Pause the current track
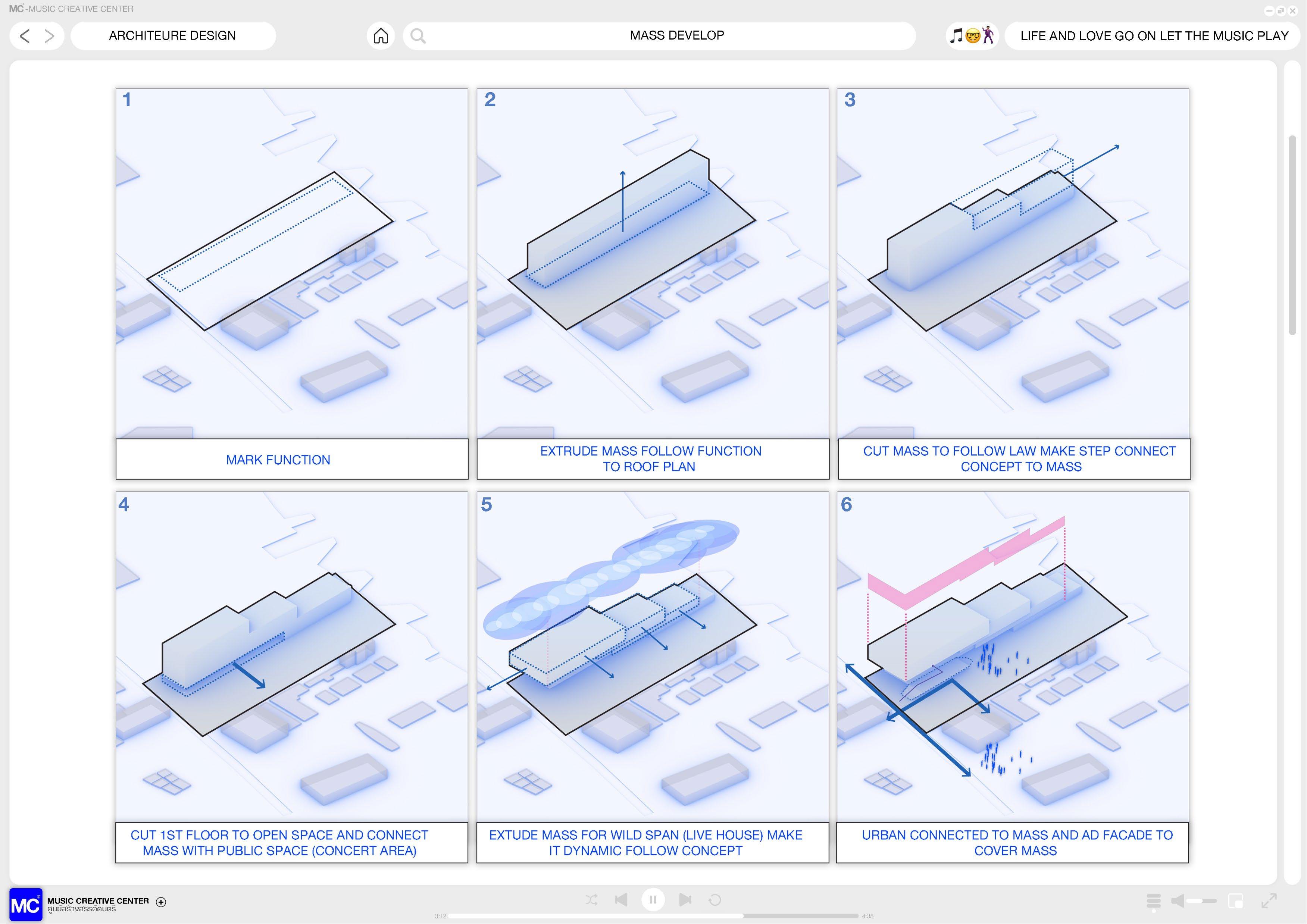 coord(653,899)
